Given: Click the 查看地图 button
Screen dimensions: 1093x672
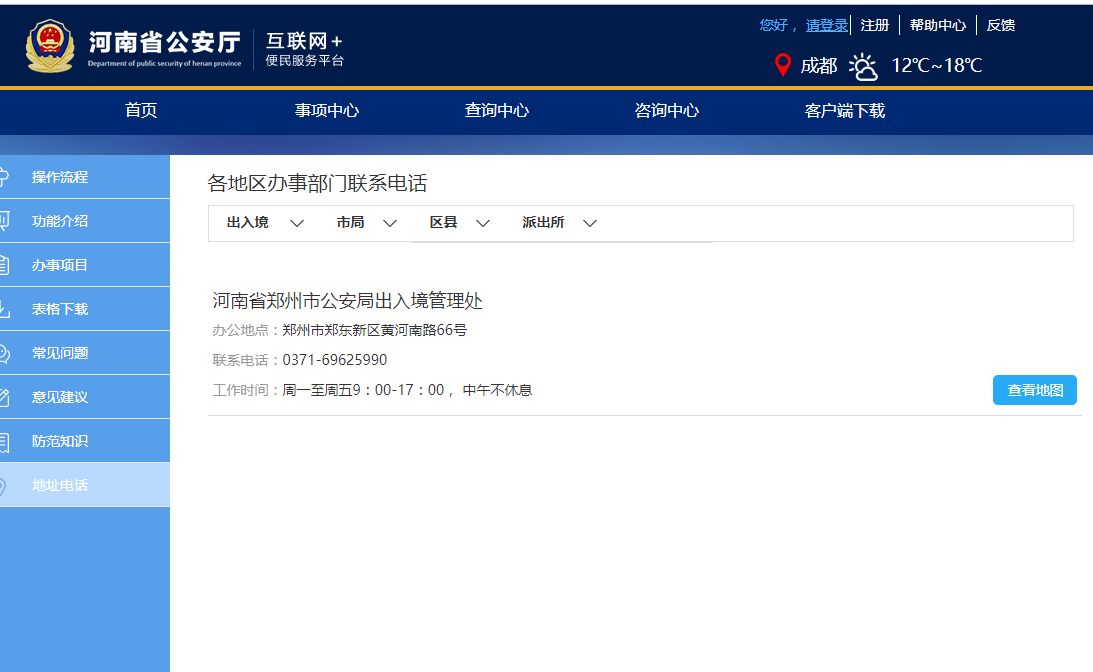Looking at the screenshot, I should pyautogui.click(x=1034, y=390).
